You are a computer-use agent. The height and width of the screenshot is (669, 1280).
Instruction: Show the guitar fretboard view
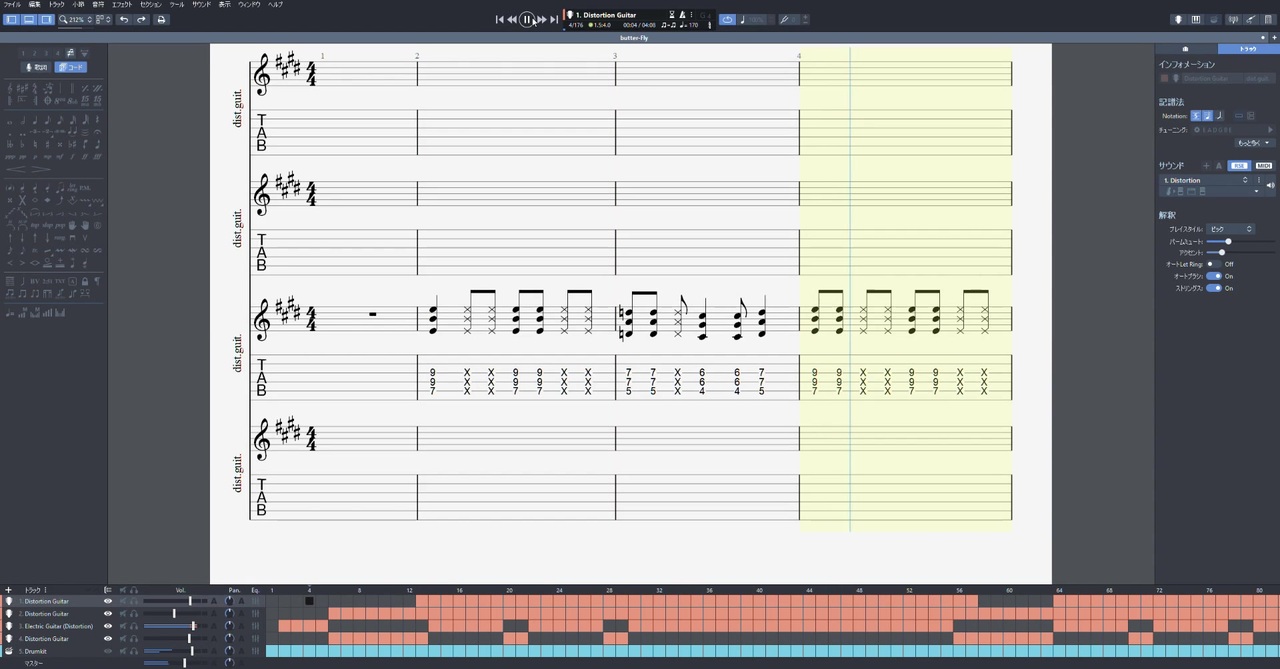(1178, 20)
